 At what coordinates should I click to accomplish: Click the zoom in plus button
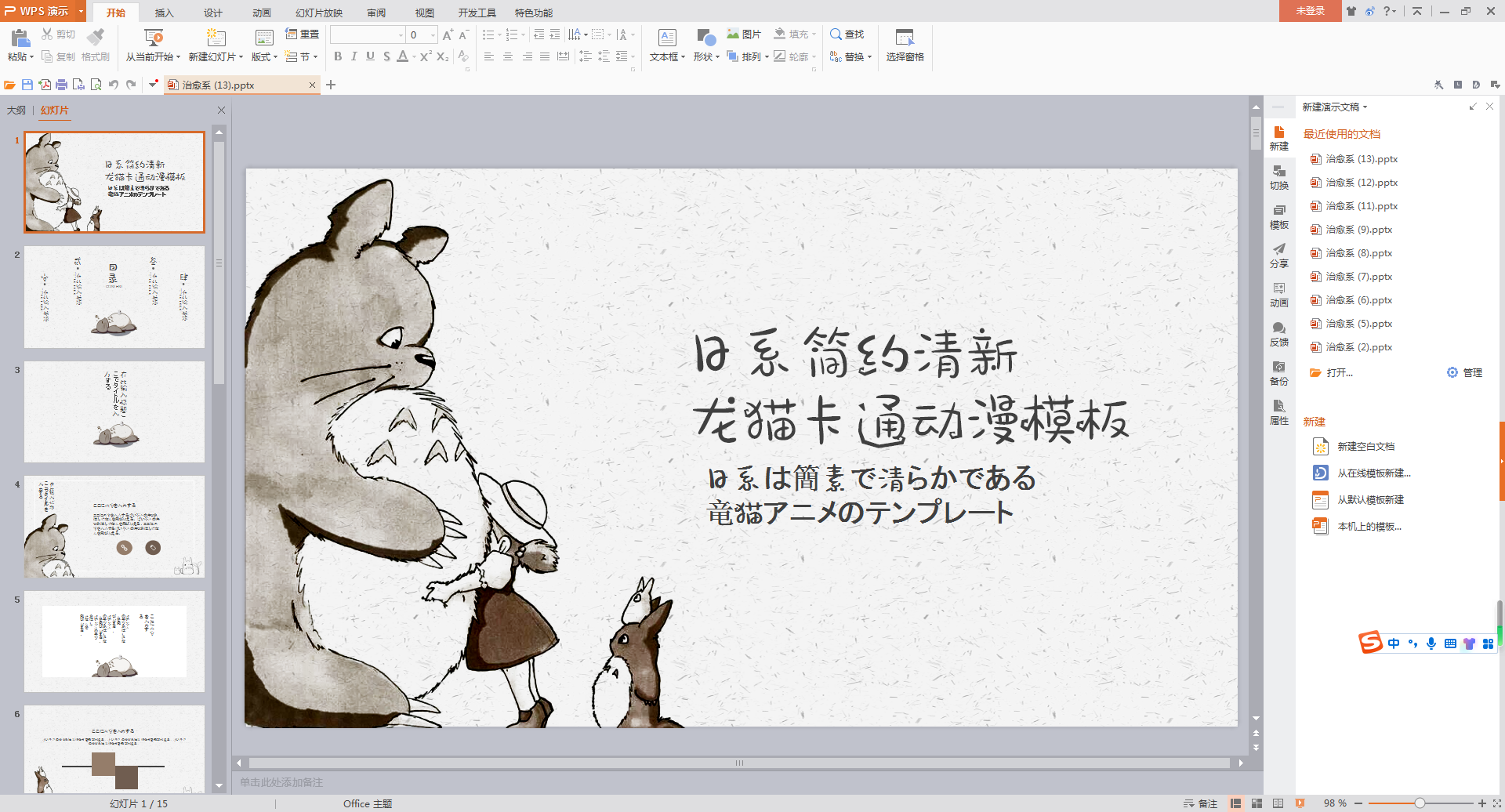pyautogui.click(x=1482, y=803)
